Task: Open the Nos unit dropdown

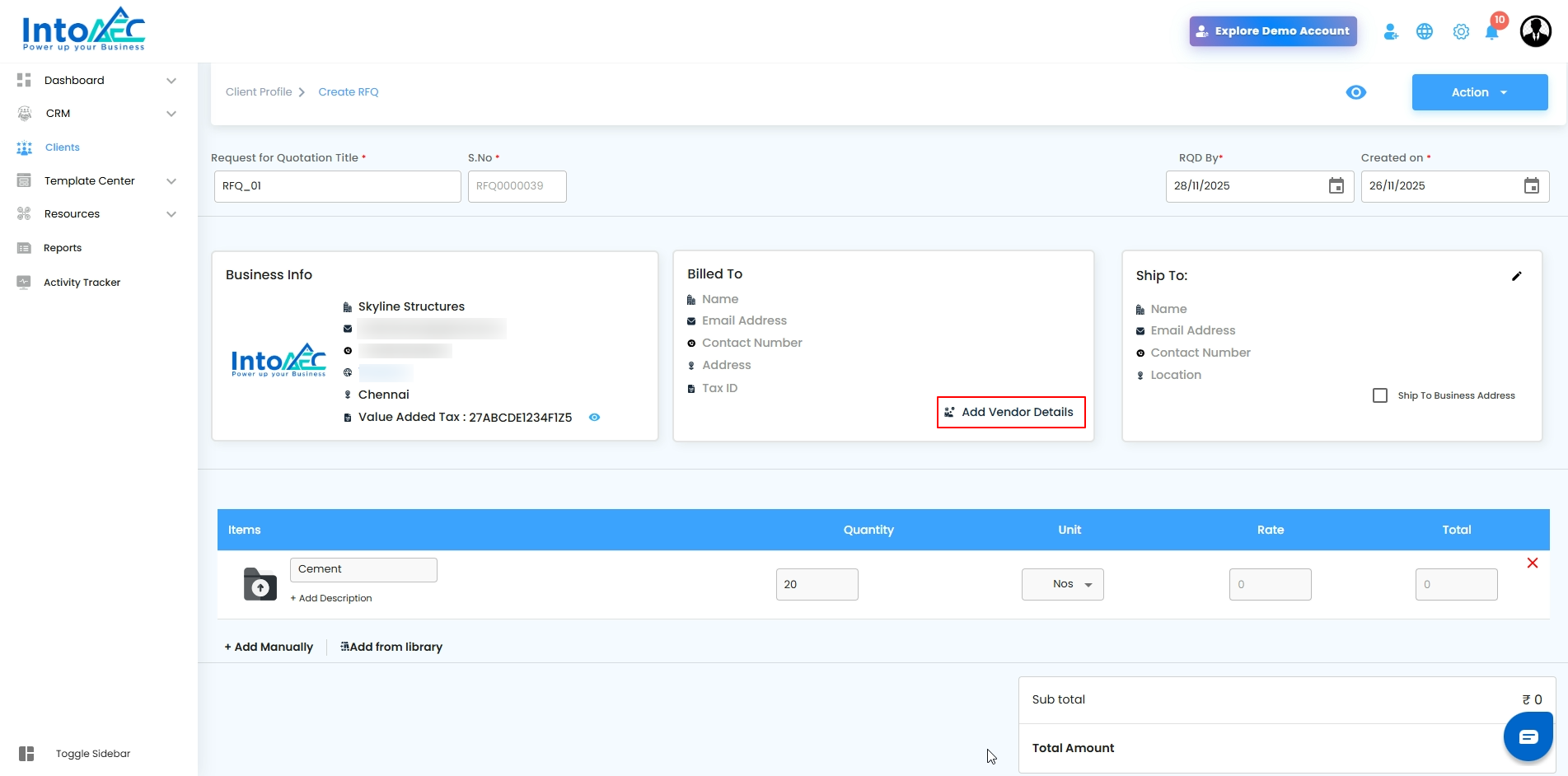Action: (1063, 584)
